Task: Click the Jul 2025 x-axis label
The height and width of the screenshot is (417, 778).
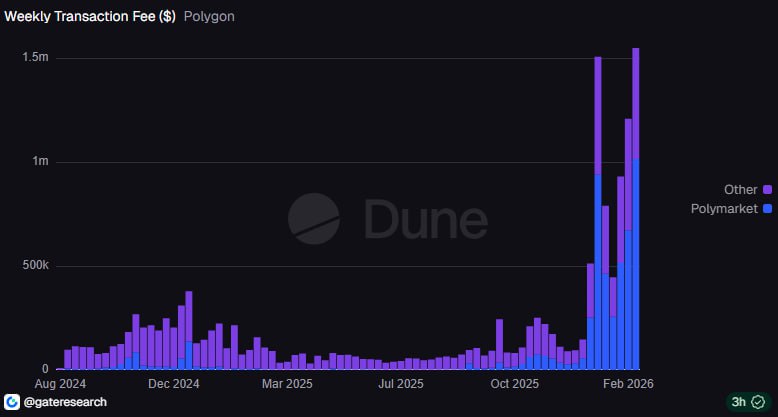Action: [x=401, y=383]
